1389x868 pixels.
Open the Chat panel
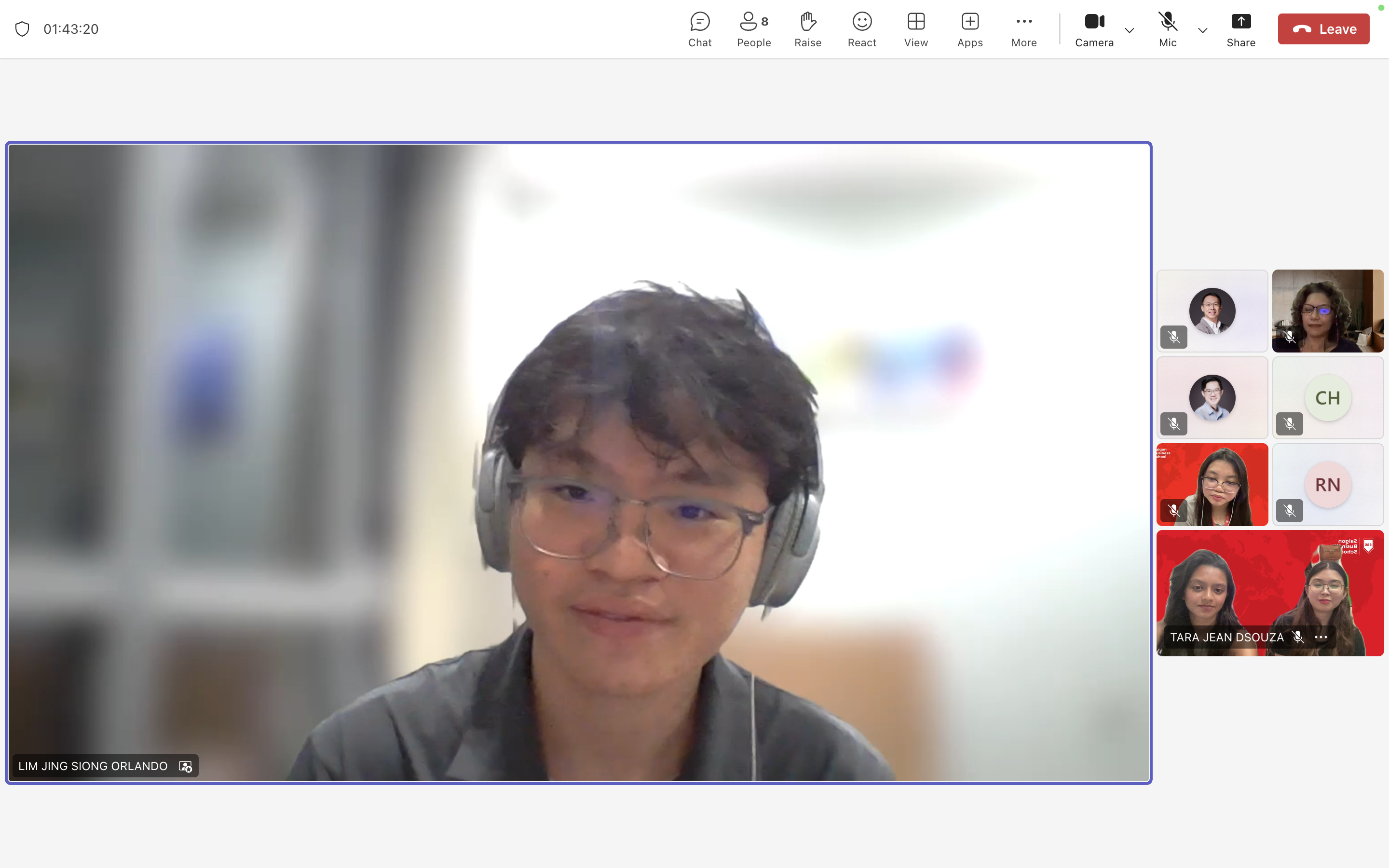(700, 29)
